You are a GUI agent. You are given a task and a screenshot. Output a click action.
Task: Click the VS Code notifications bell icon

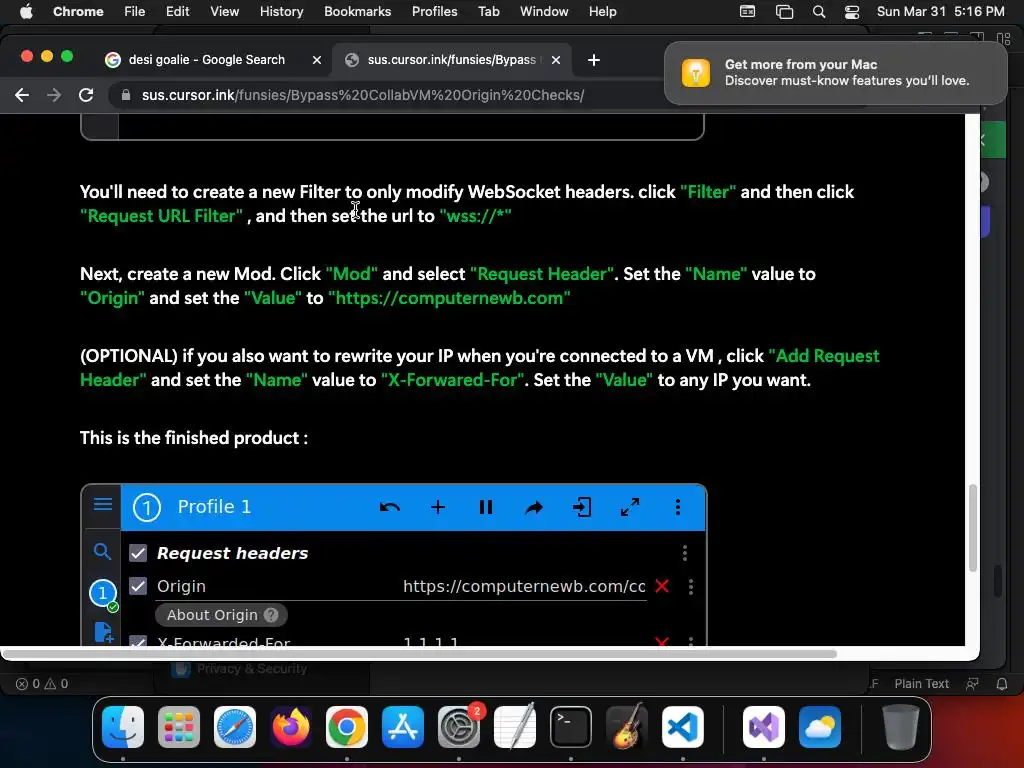pyautogui.click(x=1002, y=684)
